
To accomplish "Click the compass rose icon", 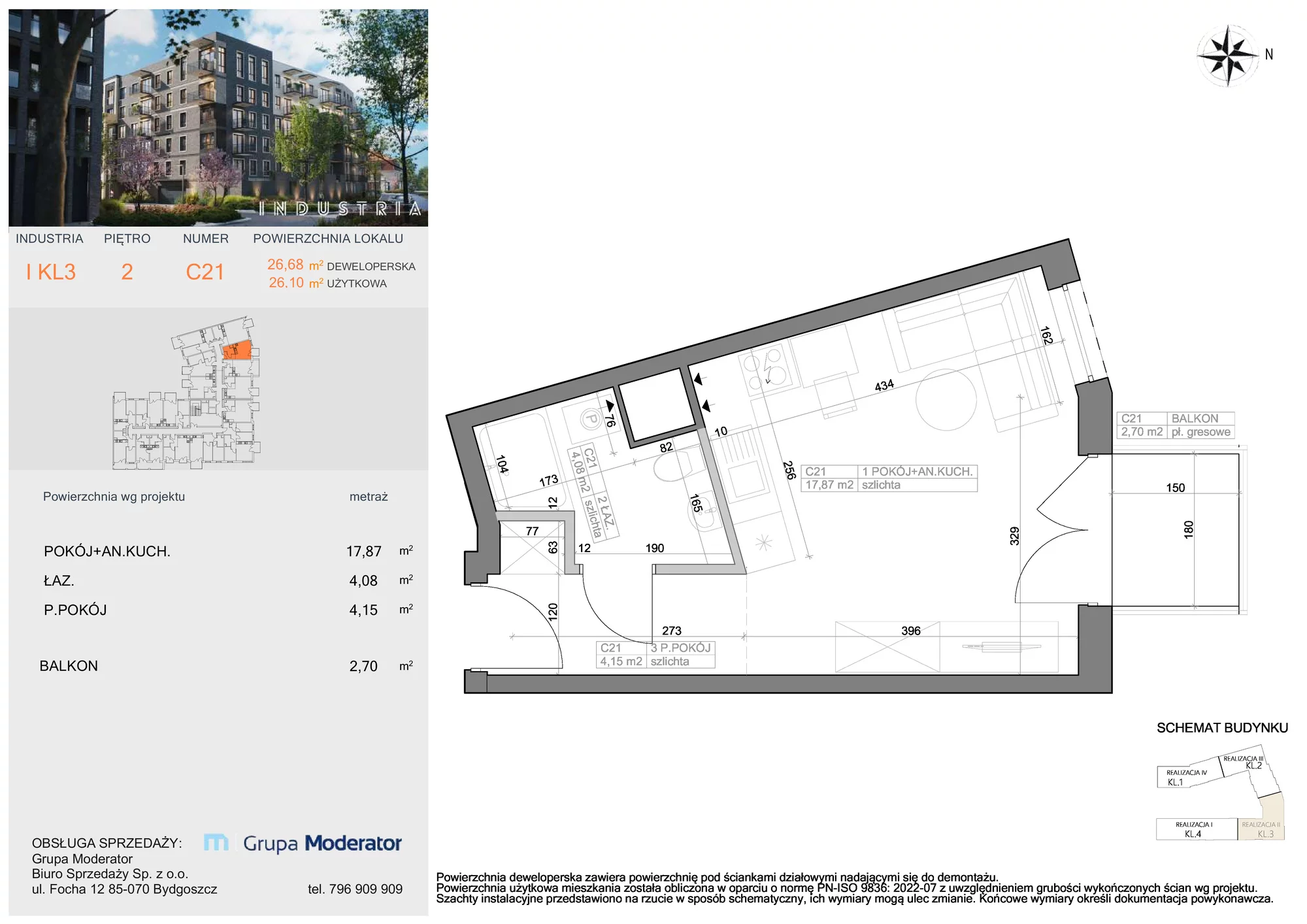I will click(x=1228, y=56).
